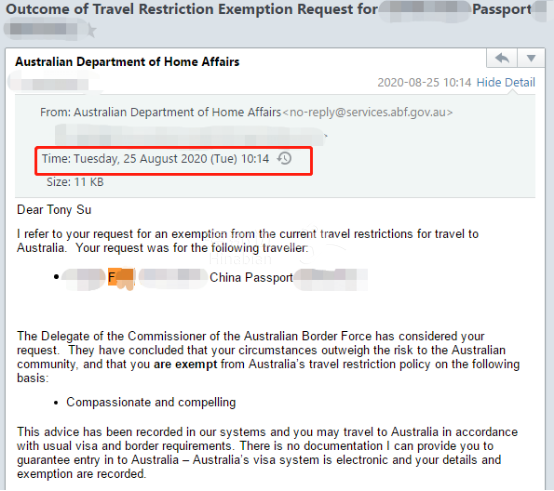Click the bold sender name heading

(x=127, y=62)
